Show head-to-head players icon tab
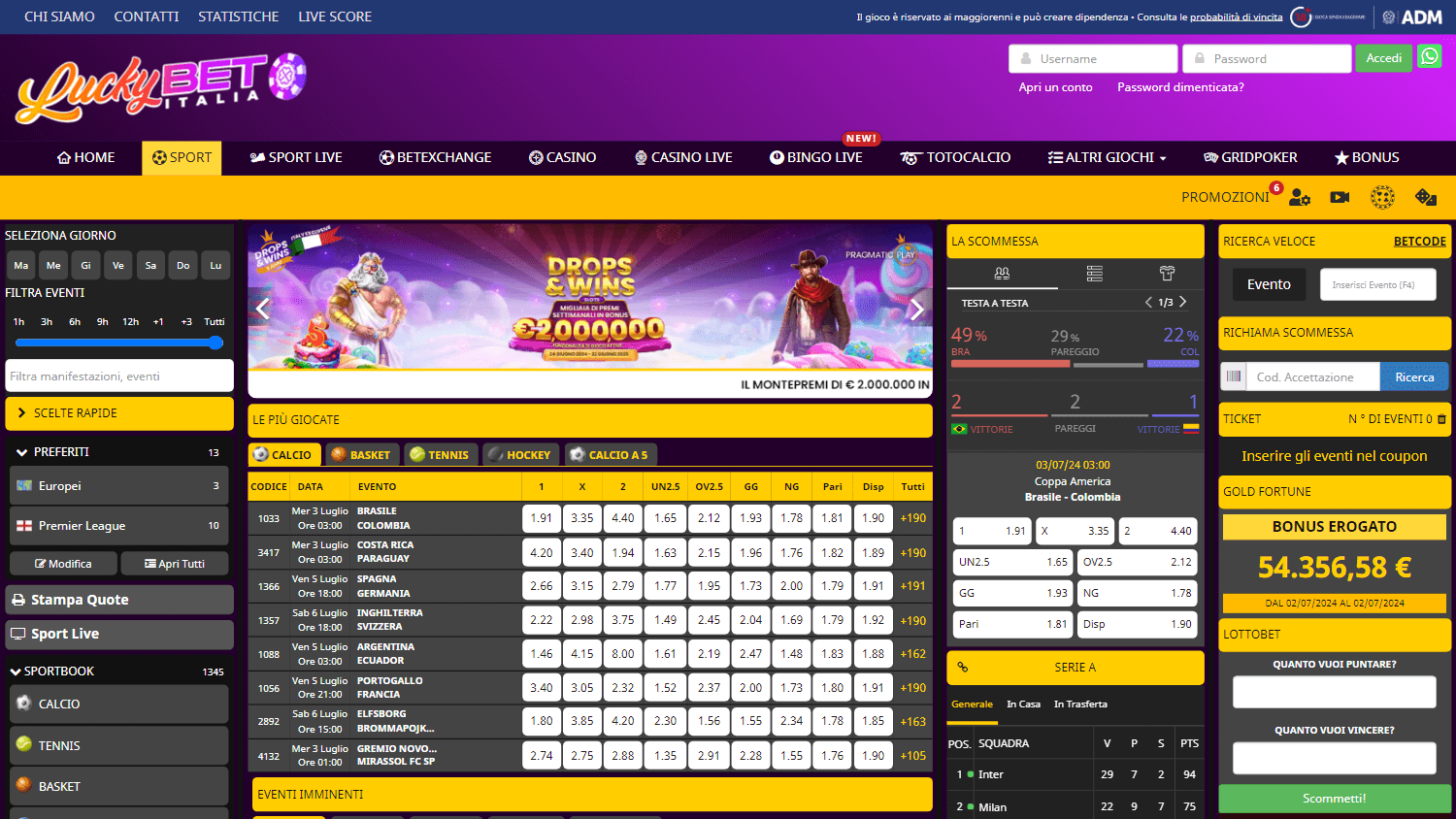Image resolution: width=1456 pixels, height=819 pixels. click(1002, 274)
